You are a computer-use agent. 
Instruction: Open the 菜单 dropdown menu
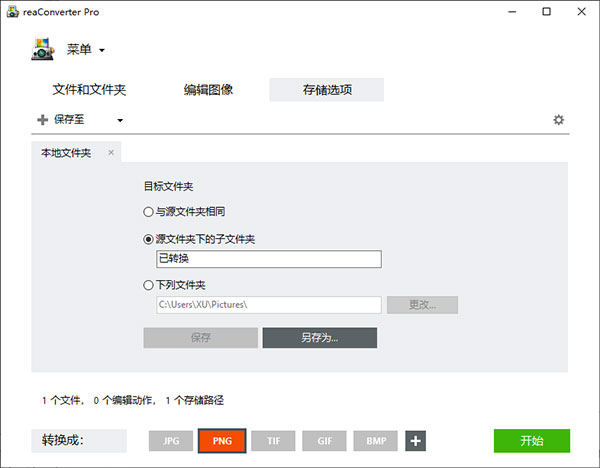pos(86,49)
